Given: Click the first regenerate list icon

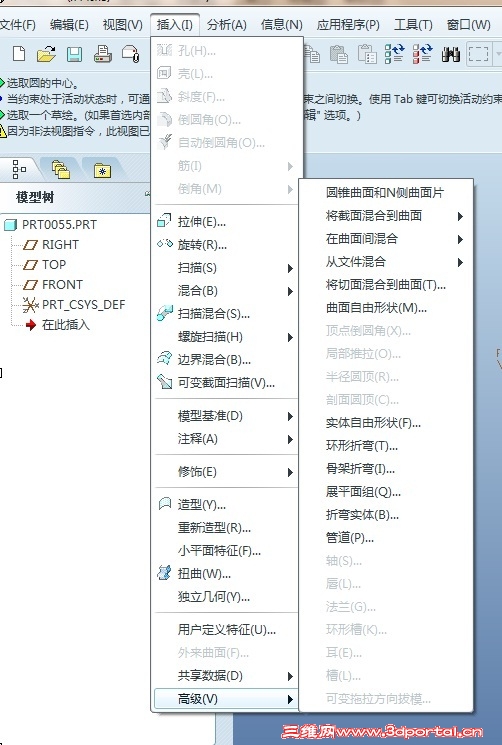Looking at the screenshot, I should pos(394,54).
